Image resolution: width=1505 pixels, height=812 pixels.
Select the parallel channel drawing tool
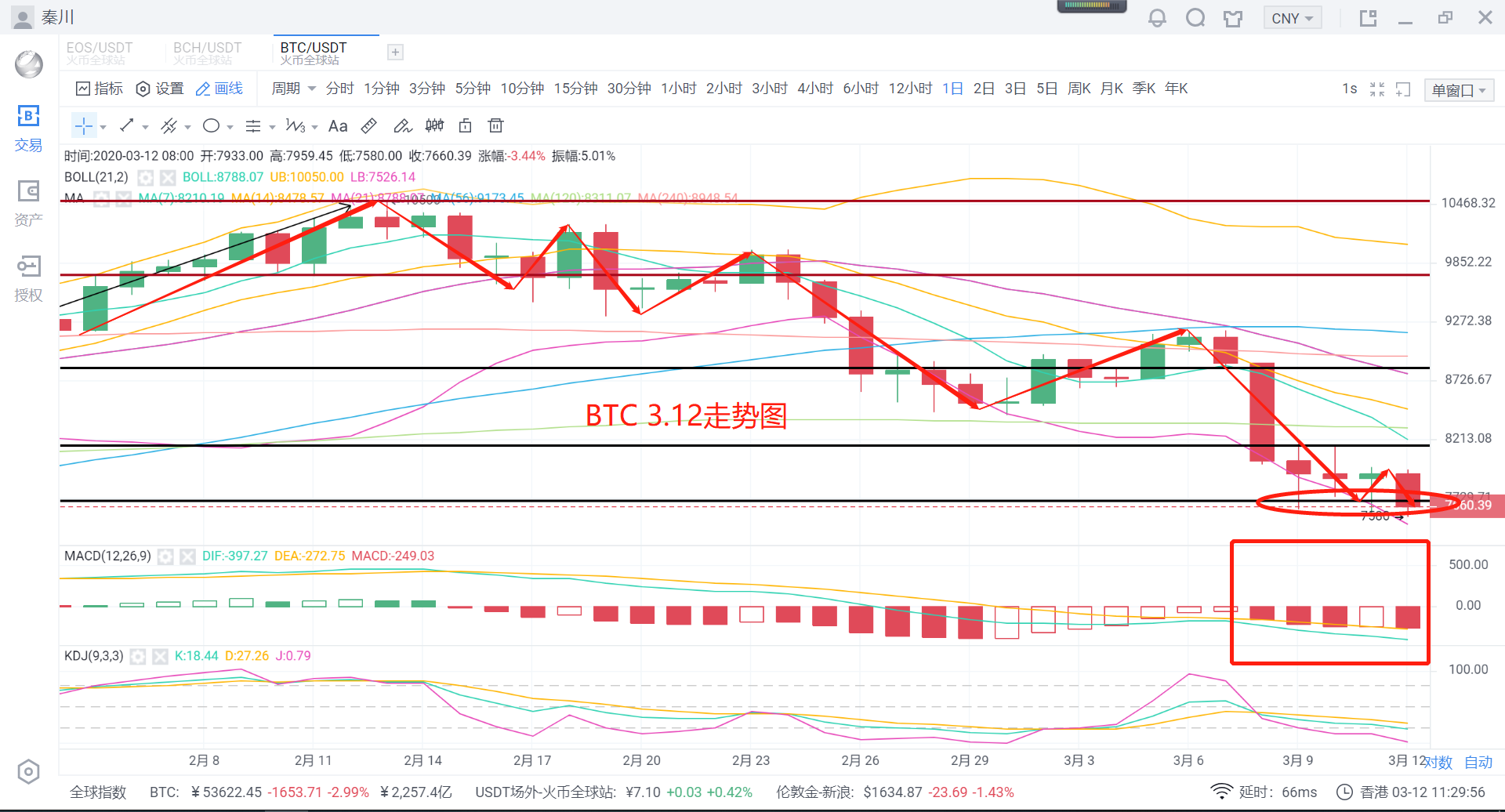[x=169, y=125]
